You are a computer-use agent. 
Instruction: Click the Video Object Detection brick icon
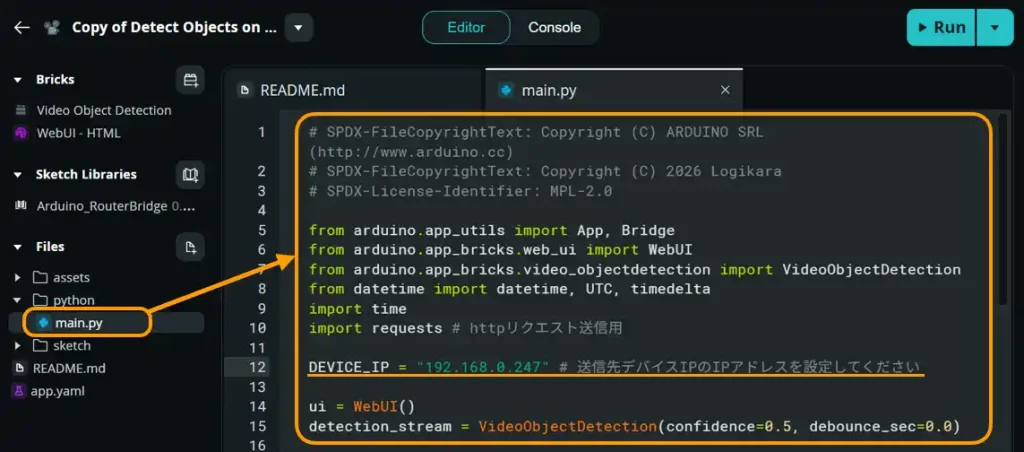coord(21,110)
